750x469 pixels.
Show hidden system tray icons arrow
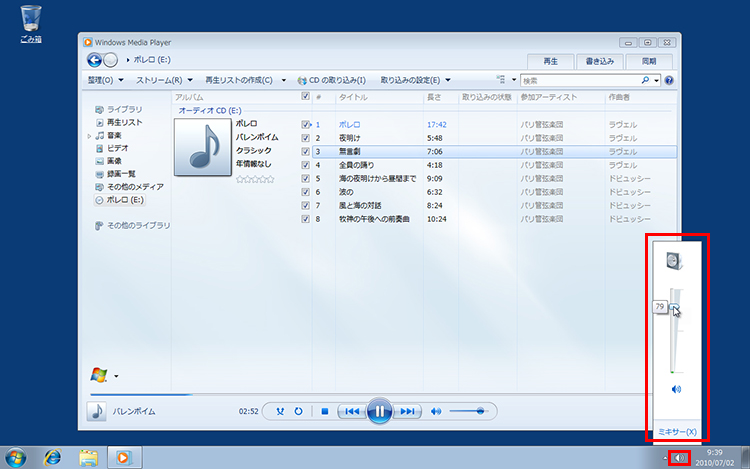(665, 458)
